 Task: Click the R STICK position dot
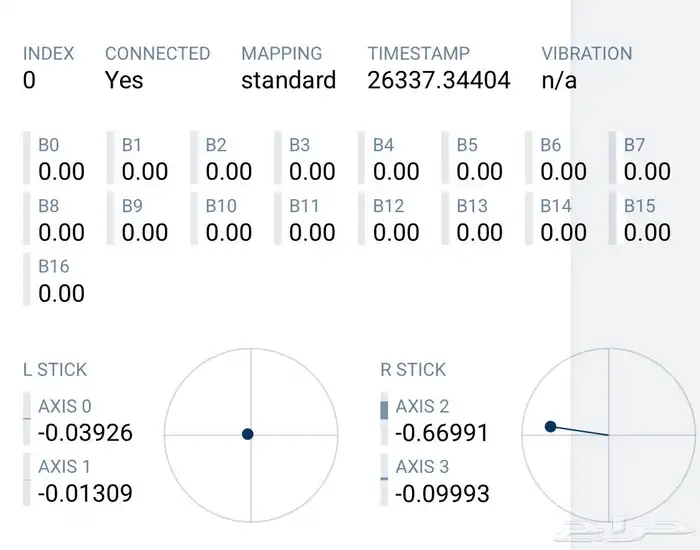tap(550, 426)
